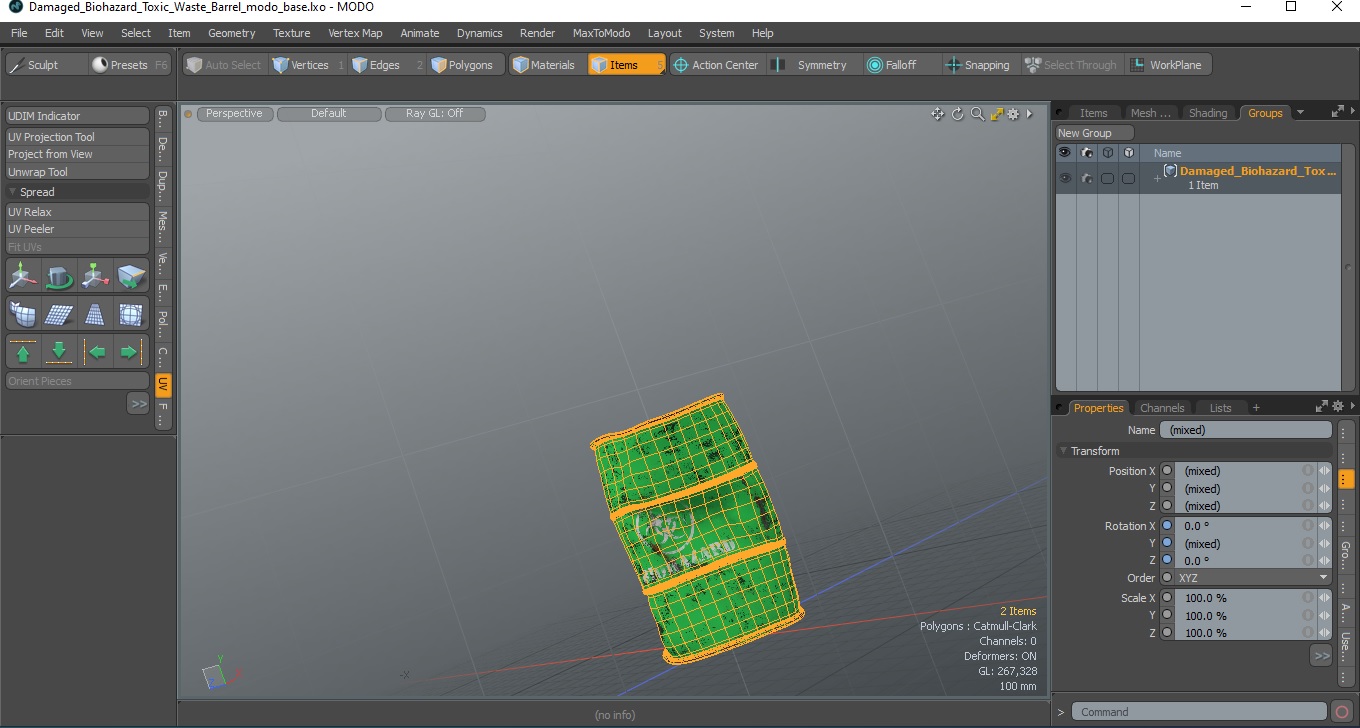Toggle visibility eye for Damaged_Biohazard group

point(1065,178)
